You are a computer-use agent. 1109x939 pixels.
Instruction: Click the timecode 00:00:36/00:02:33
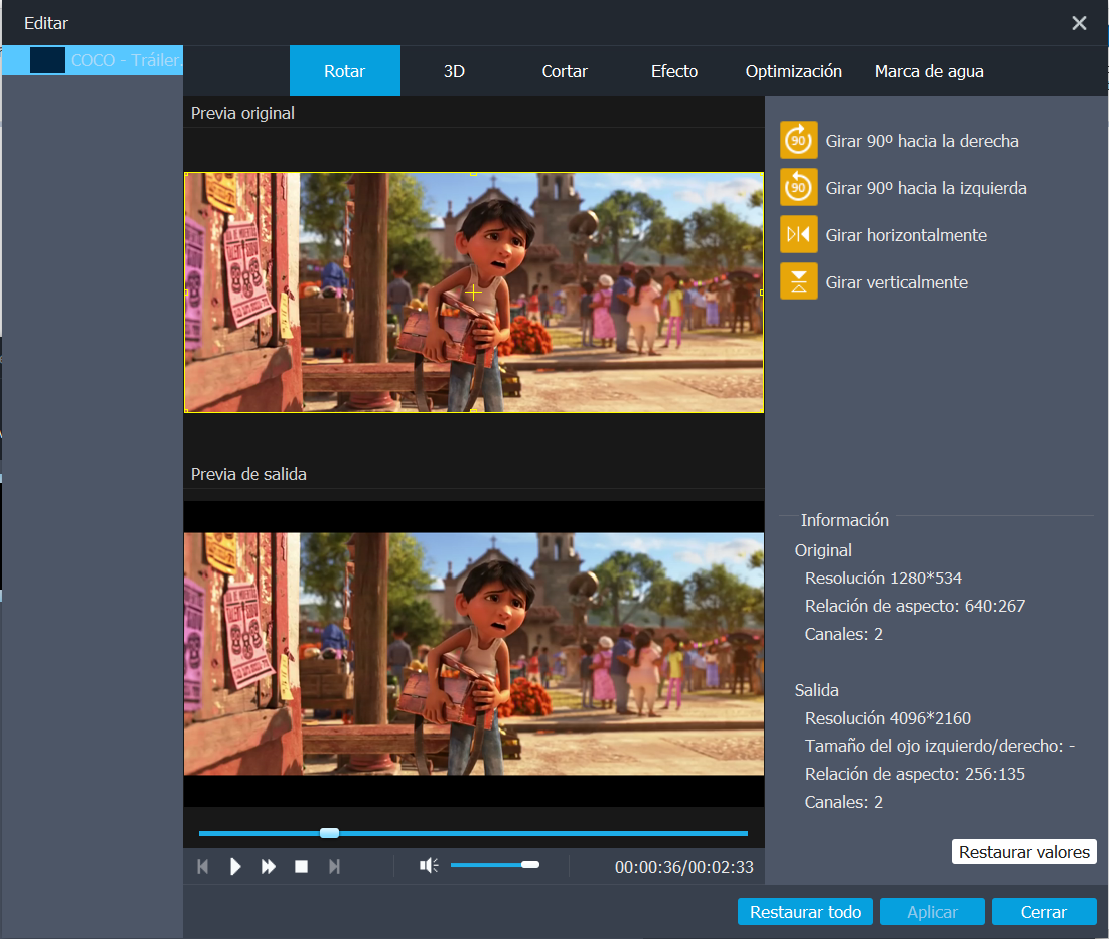click(684, 867)
